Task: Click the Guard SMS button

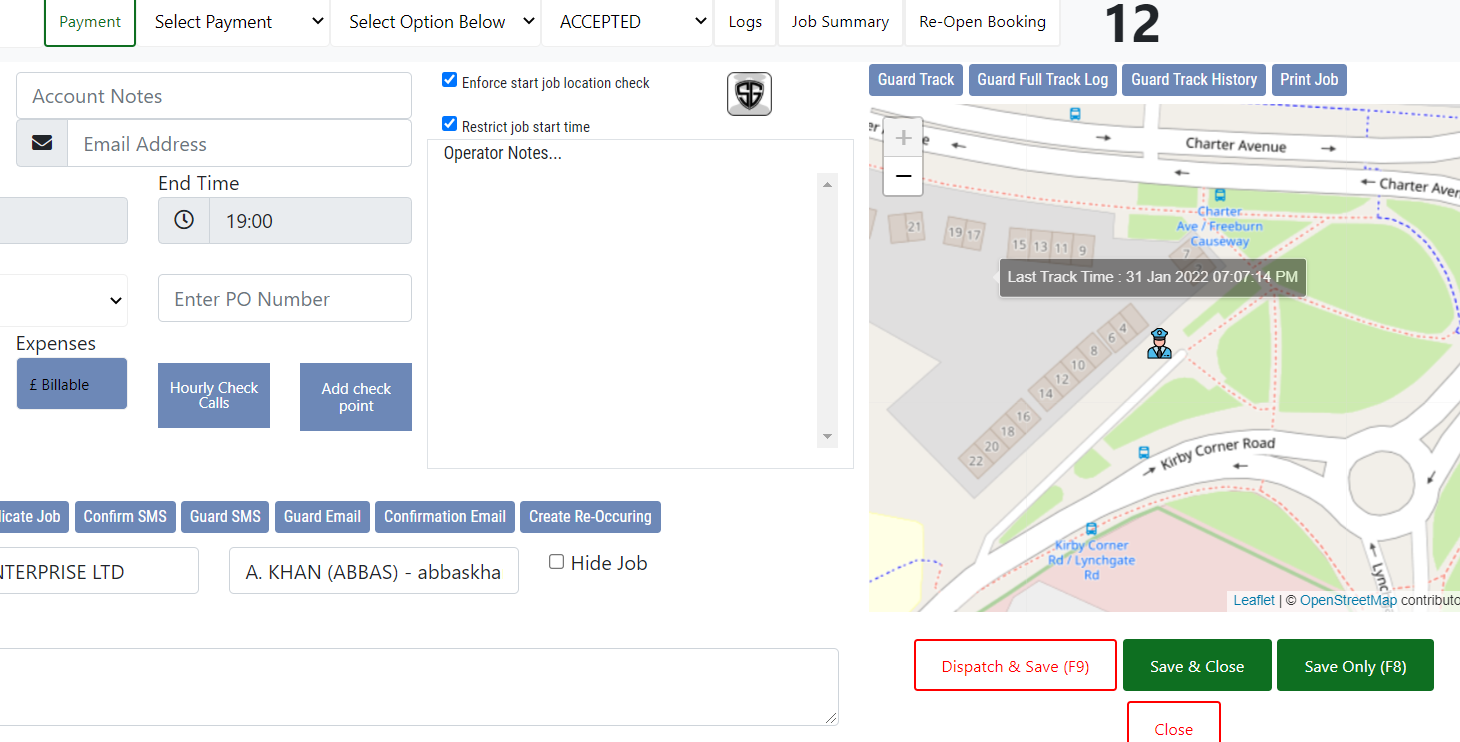Action: pyautogui.click(x=225, y=517)
